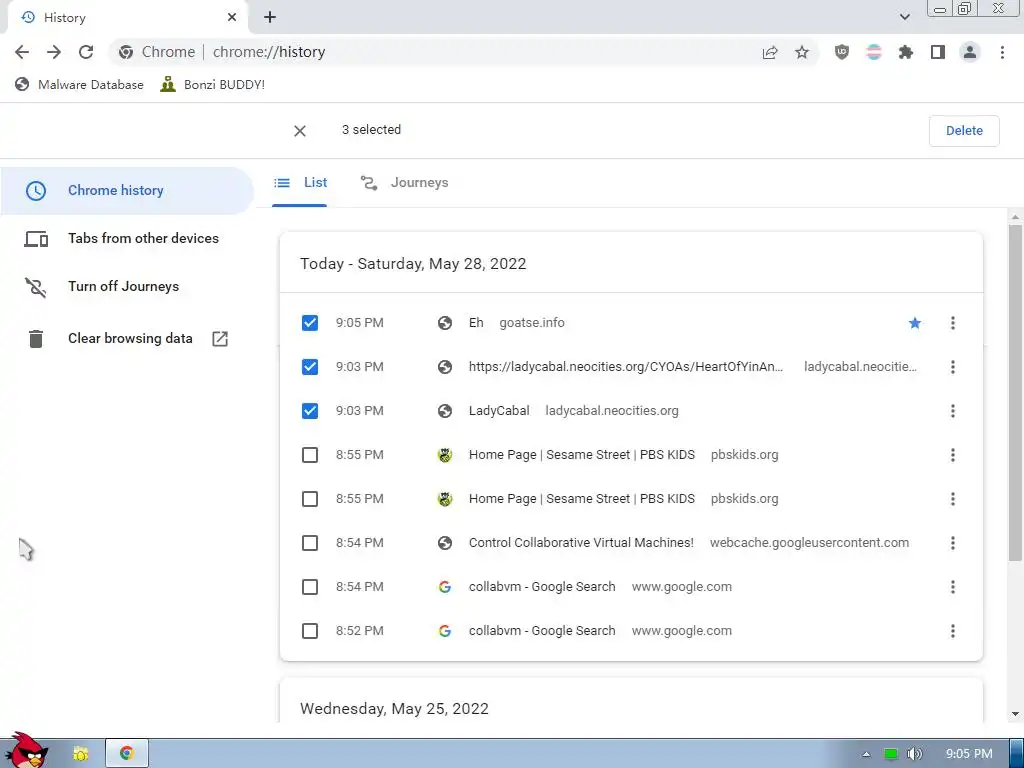
Task: Open the Eh history link
Action: coord(476,323)
